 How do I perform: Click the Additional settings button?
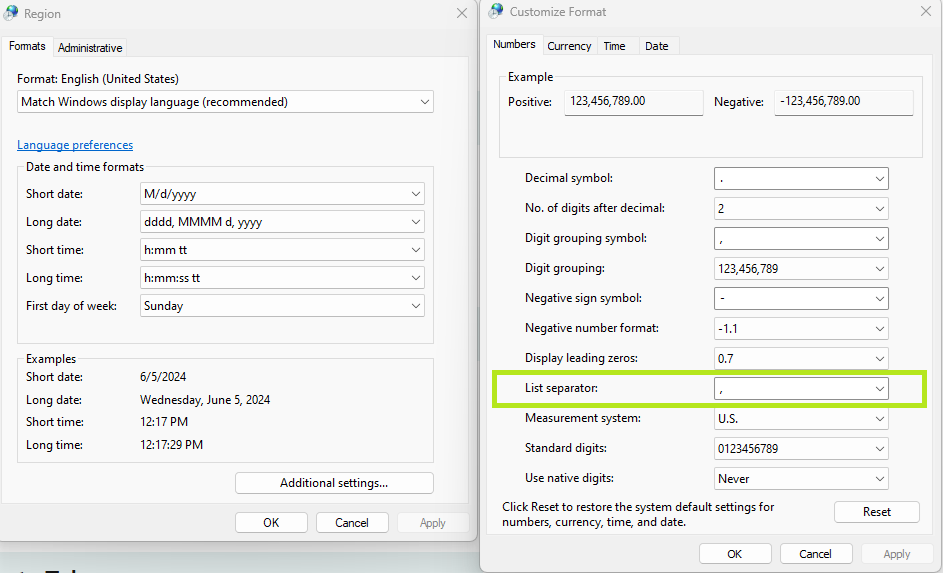pyautogui.click(x=334, y=483)
